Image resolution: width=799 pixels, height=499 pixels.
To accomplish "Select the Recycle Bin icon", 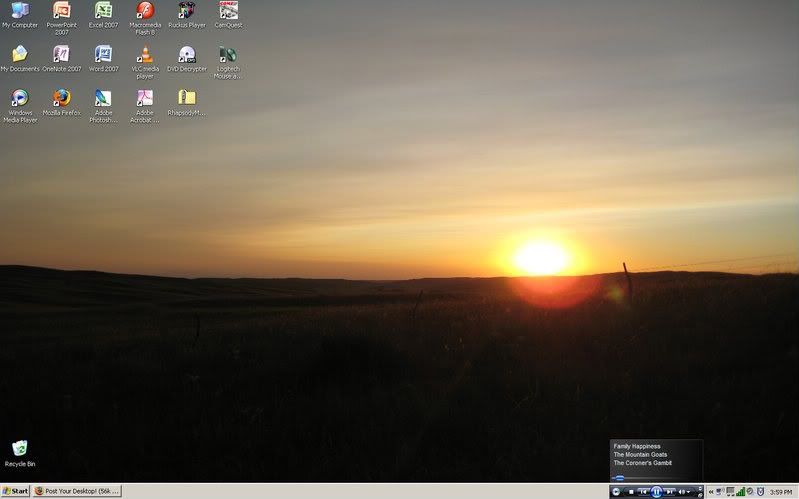I will click(19, 454).
